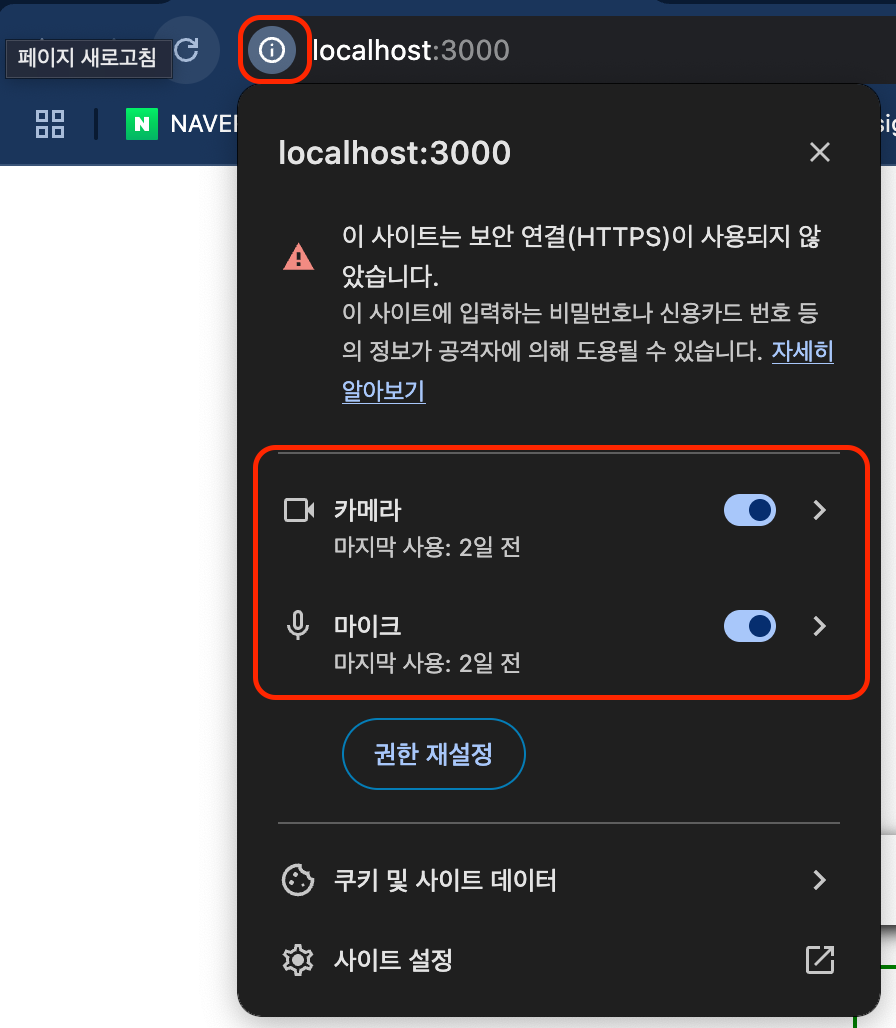
Task: Open 사이트 설정 via the external link icon
Action: (x=819, y=960)
